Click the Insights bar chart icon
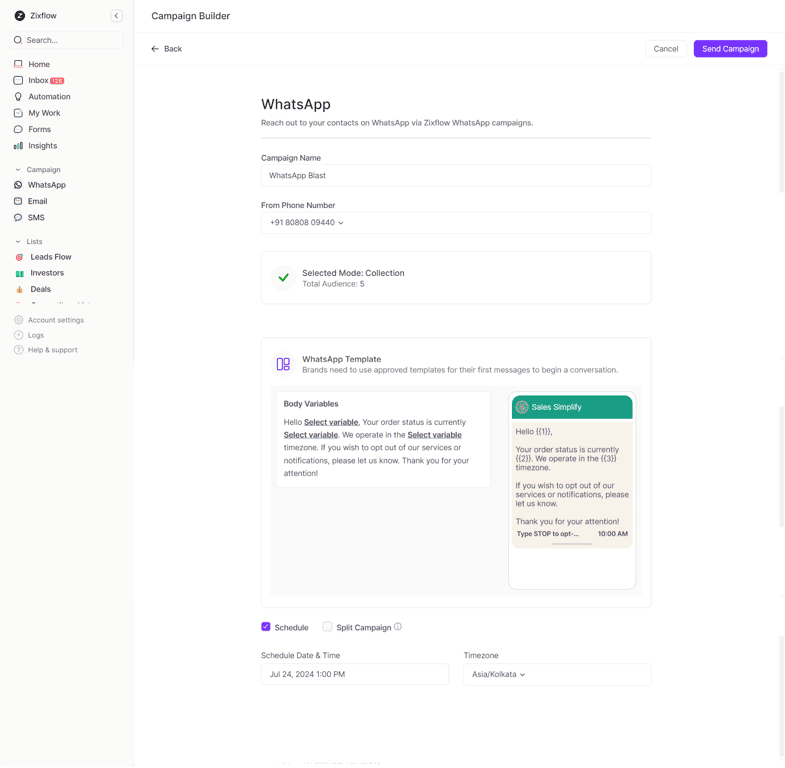This screenshot has width=785, height=768. [18, 146]
